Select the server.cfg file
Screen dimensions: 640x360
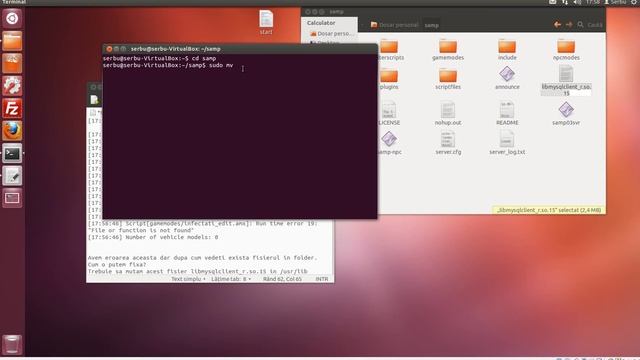pyautogui.click(x=448, y=143)
